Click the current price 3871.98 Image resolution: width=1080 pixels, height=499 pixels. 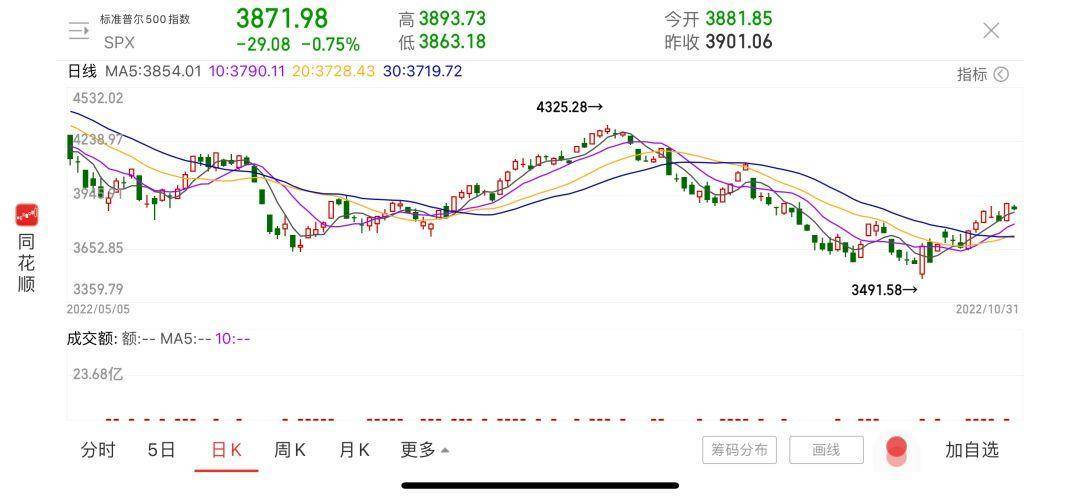point(282,18)
